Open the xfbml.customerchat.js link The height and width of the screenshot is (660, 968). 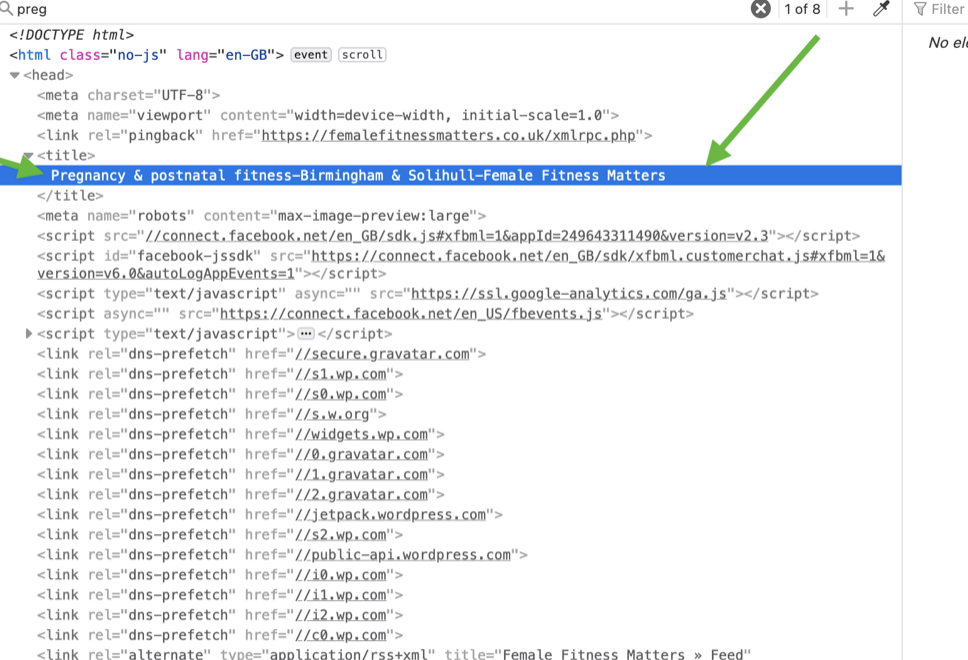[598, 256]
